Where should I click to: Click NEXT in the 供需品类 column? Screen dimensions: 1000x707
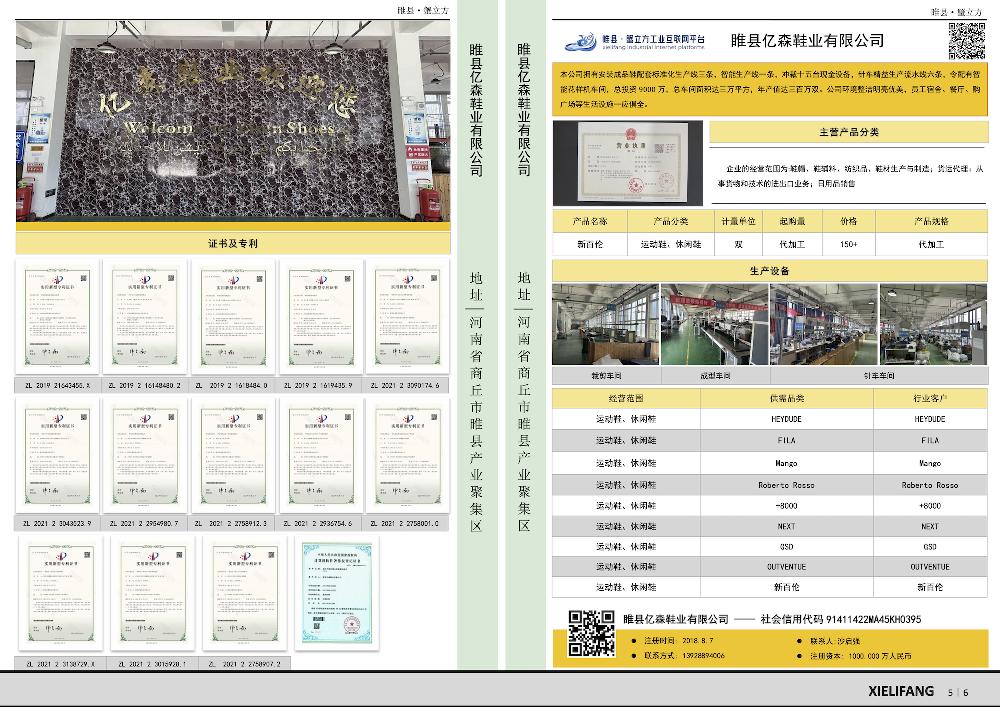787,527
